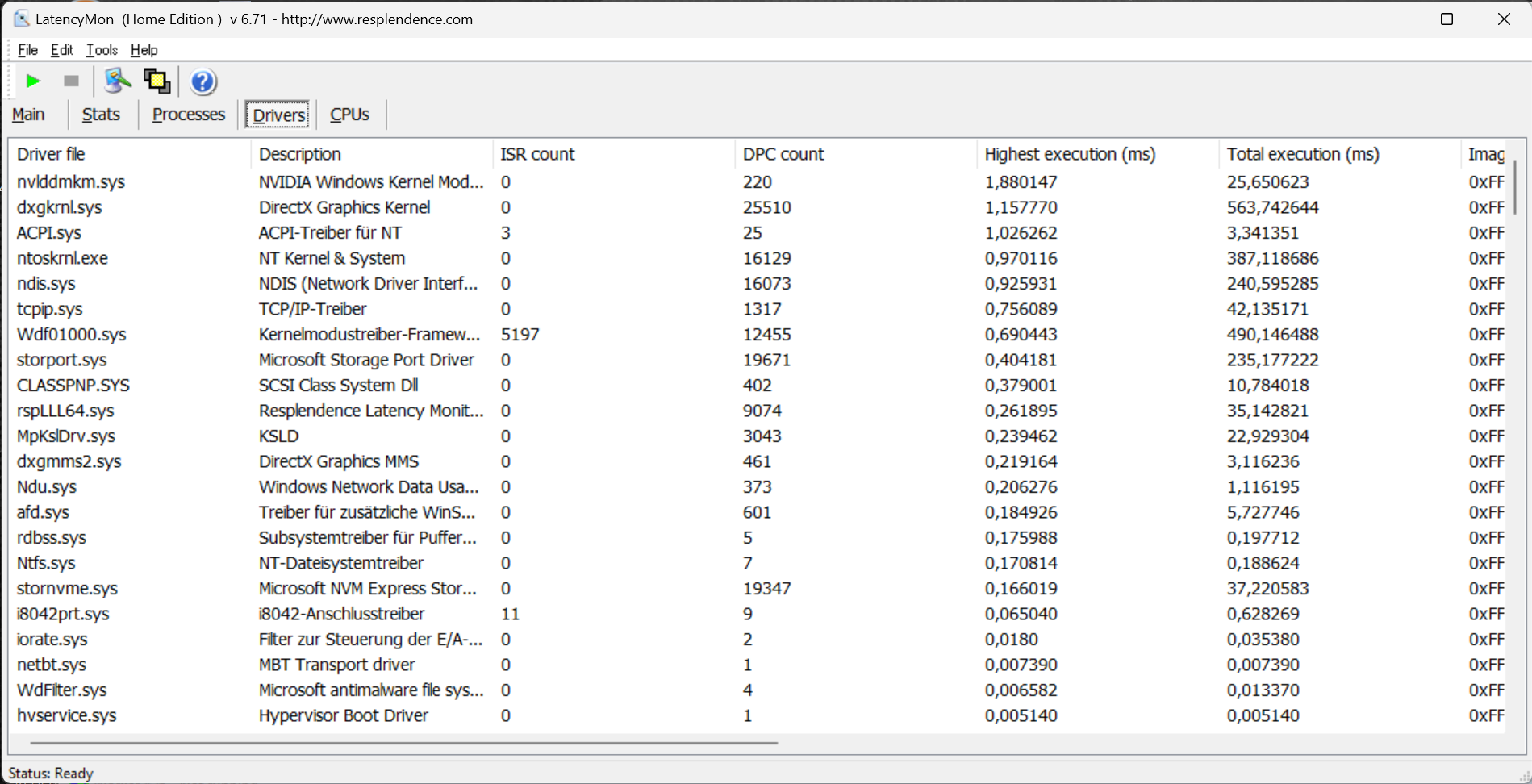The width and height of the screenshot is (1532, 784).
Task: Open the Tools menu
Action: [x=102, y=50]
